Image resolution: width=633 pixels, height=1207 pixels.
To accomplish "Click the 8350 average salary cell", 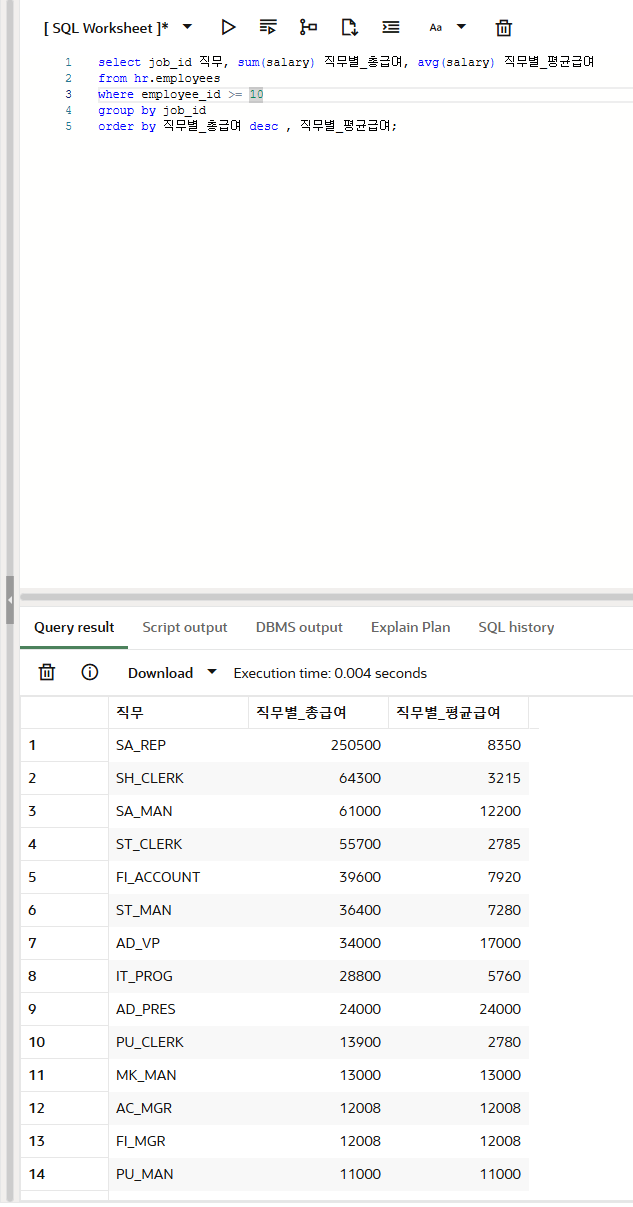I will 458,745.
